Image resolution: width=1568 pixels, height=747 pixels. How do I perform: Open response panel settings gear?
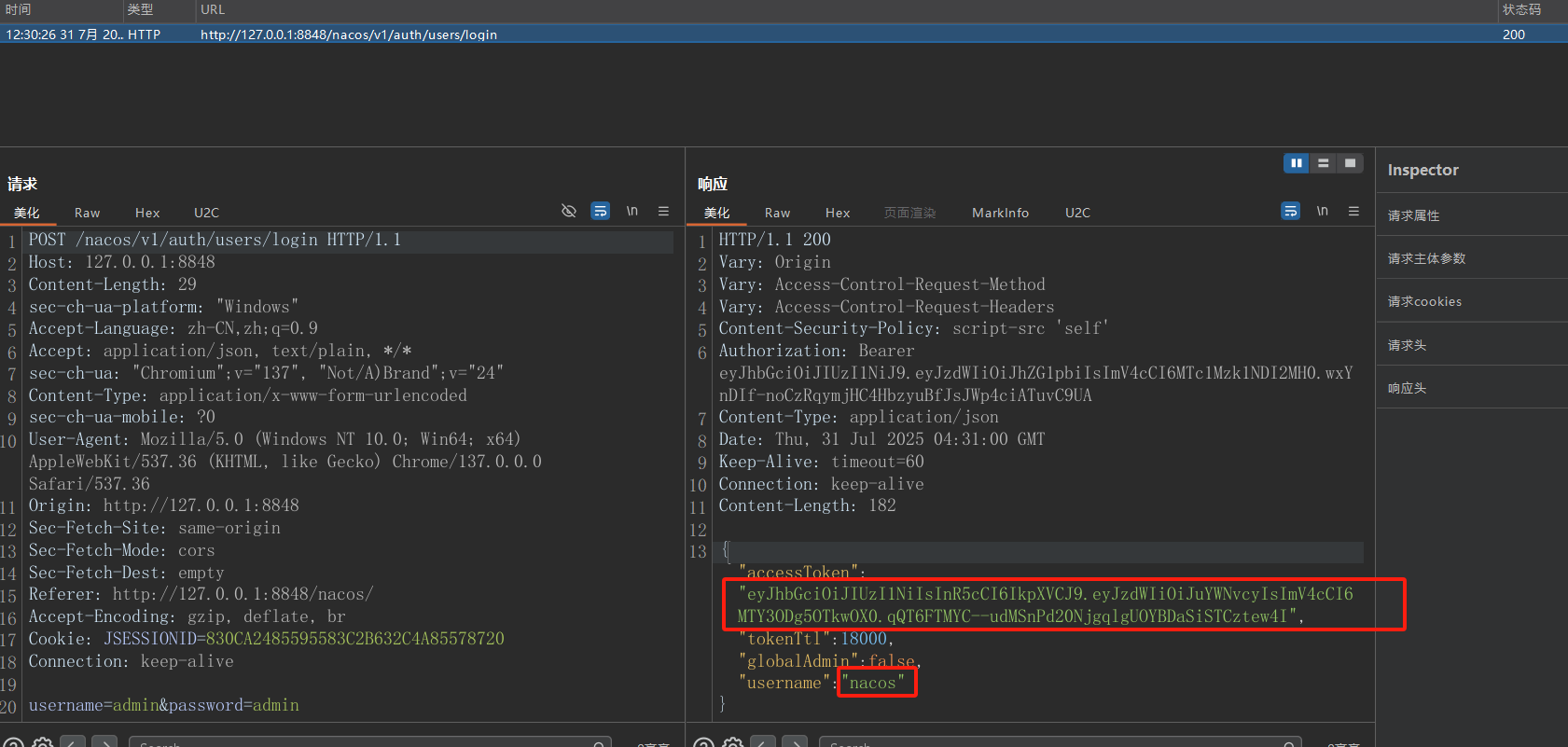pyautogui.click(x=733, y=742)
